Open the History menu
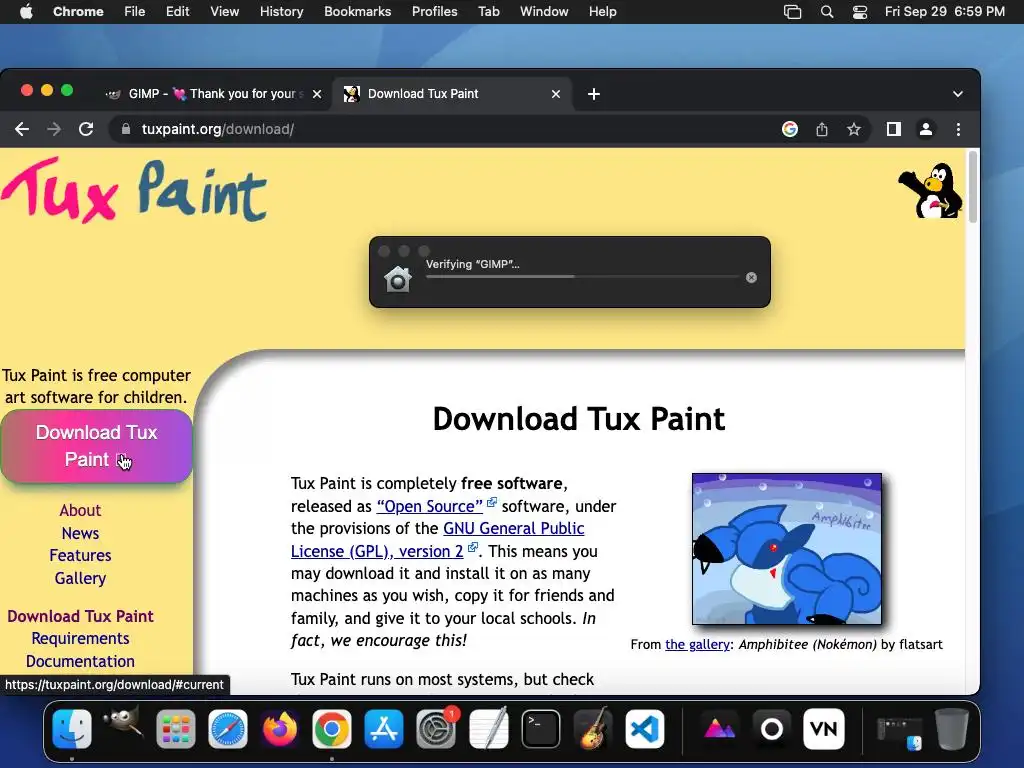The width and height of the screenshot is (1024, 768). tap(281, 12)
